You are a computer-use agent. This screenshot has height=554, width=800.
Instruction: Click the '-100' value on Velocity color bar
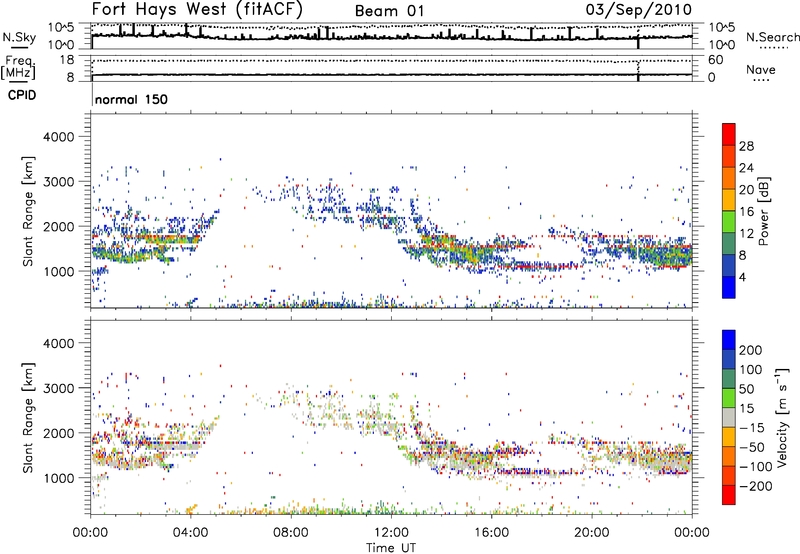point(755,467)
